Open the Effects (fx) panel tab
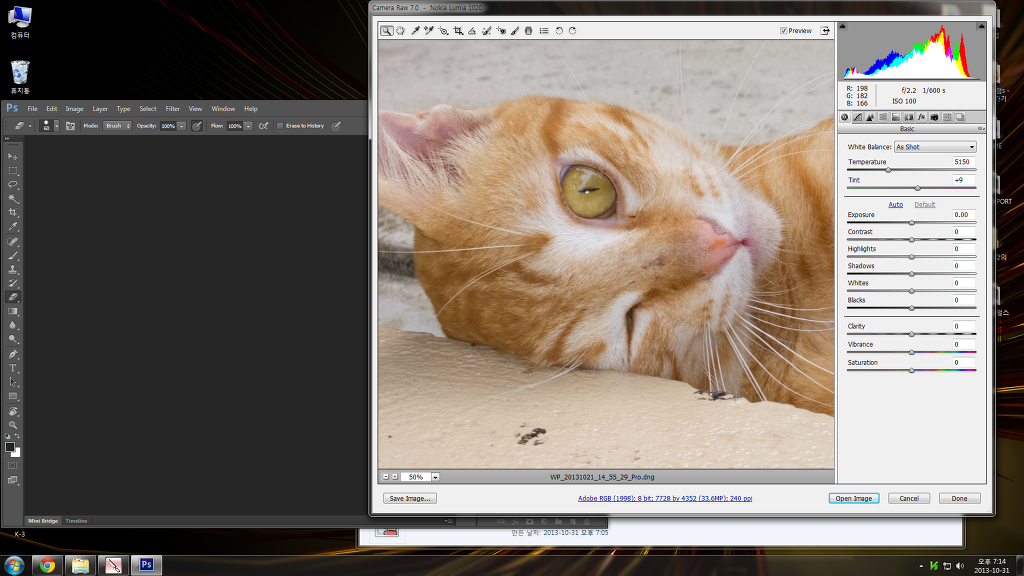This screenshot has width=1024, height=576. pos(921,117)
